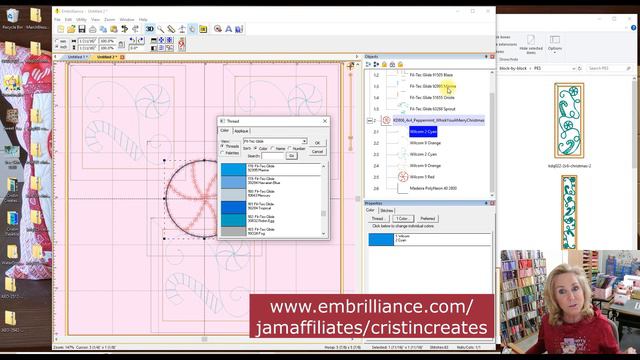
Task: Click the Thread button in Properties
Action: click(378, 219)
